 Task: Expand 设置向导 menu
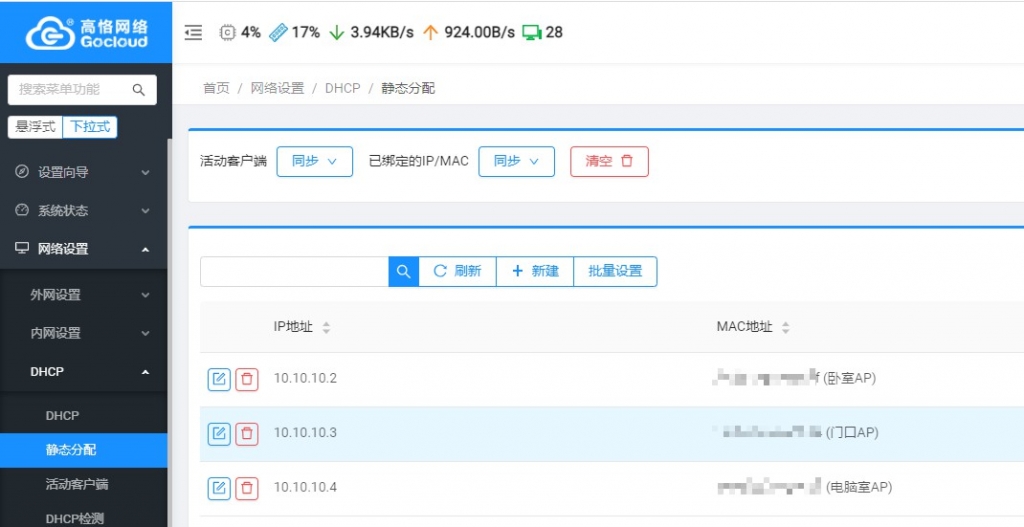pyautogui.click(x=84, y=172)
